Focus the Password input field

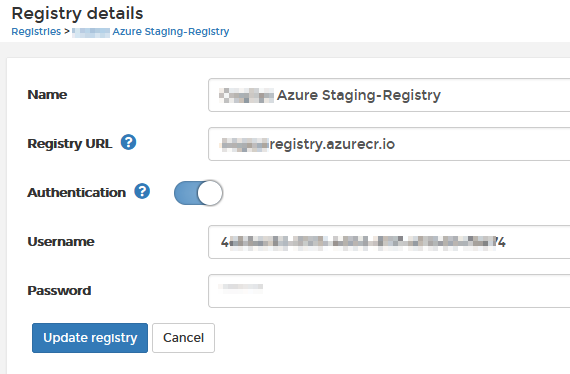[x=389, y=291]
